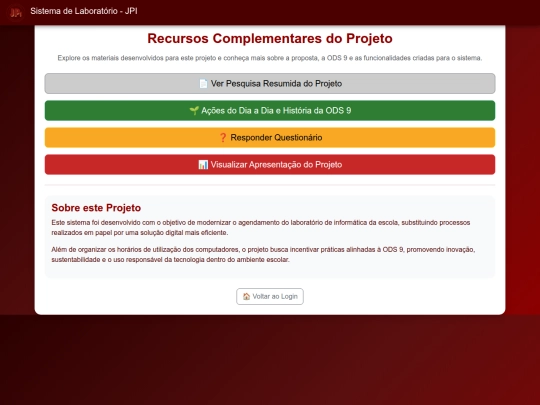Click the paragraph starting 'Além de organizar os horários'
The width and height of the screenshot is (540, 405).
[x=263, y=255]
